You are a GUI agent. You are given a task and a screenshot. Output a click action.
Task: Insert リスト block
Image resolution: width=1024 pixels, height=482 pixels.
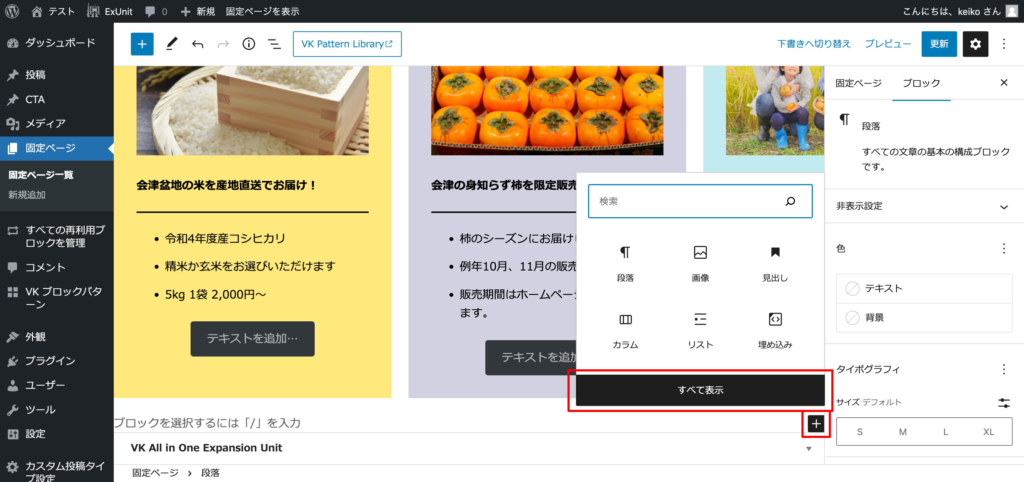[700, 331]
